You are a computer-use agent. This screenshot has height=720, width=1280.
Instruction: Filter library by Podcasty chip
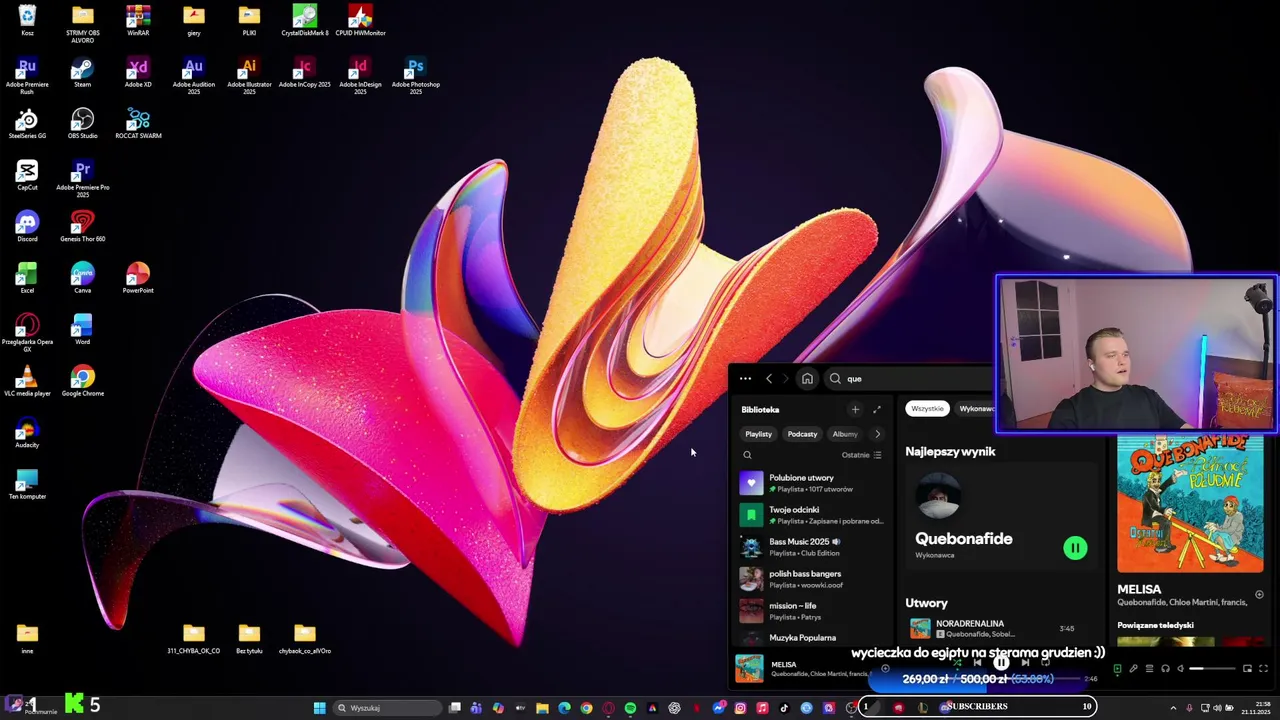[x=802, y=434]
